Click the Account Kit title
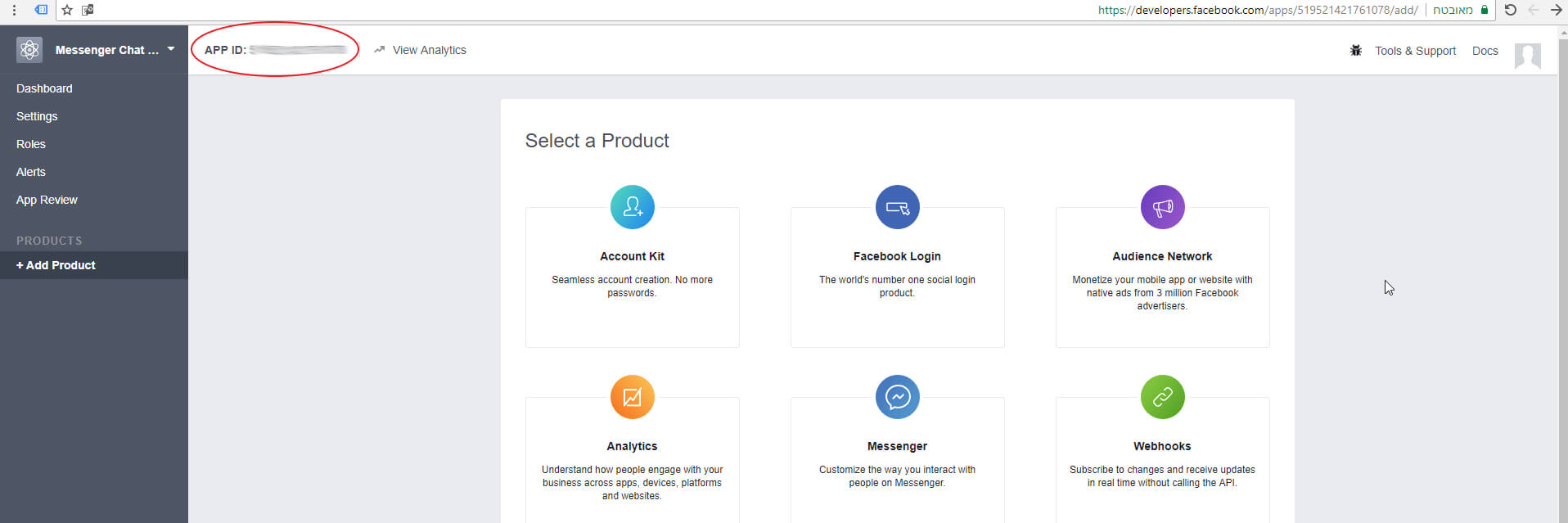The image size is (1568, 523). tap(632, 256)
